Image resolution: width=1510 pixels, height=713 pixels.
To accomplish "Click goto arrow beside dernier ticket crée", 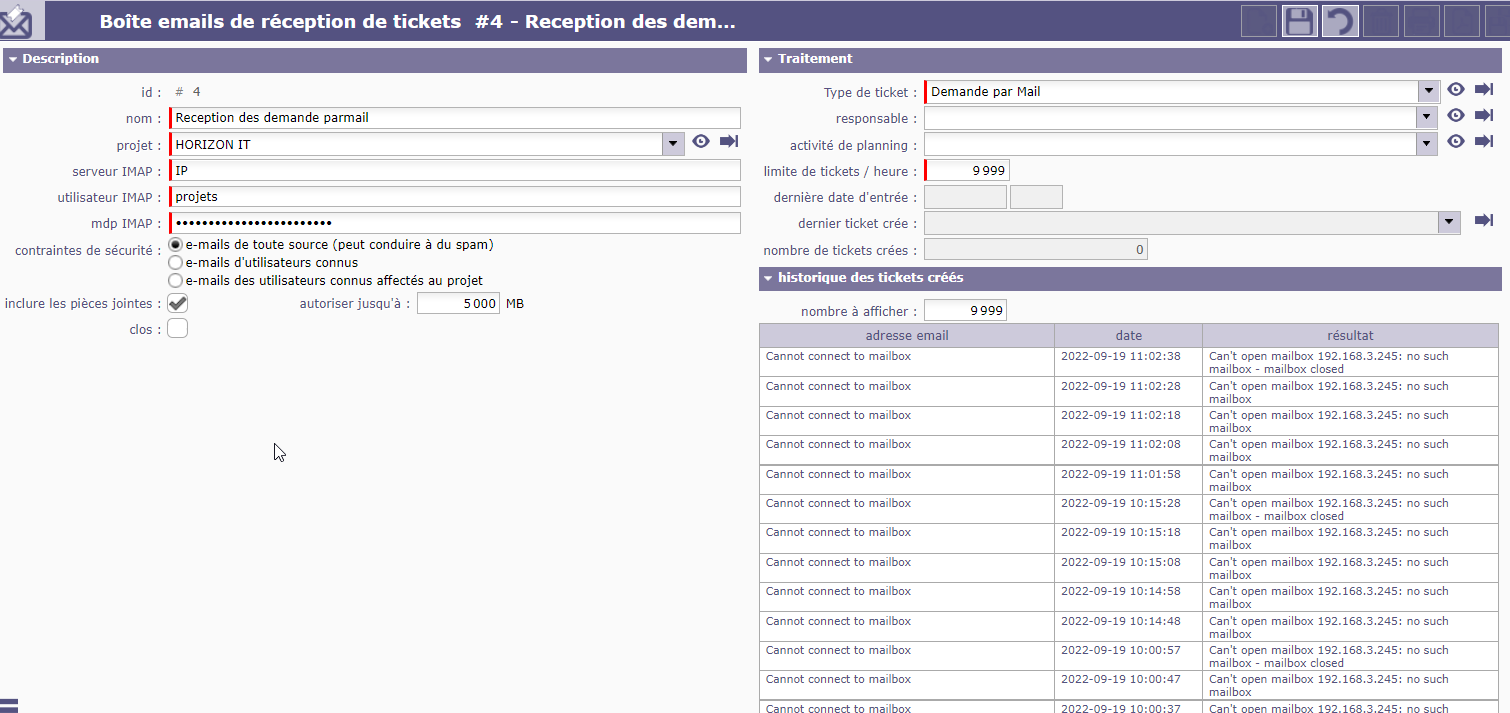I will [x=1483, y=221].
